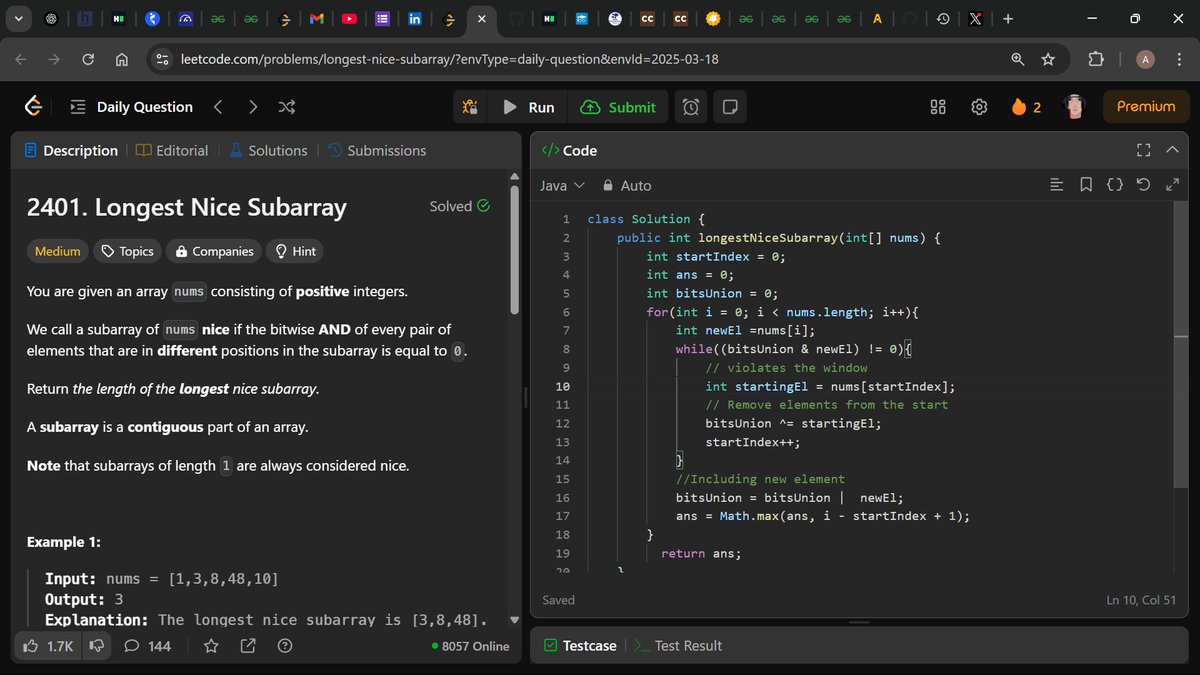
Task: Maximize Code panel with fullscreen brackets
Action: 1144,150
